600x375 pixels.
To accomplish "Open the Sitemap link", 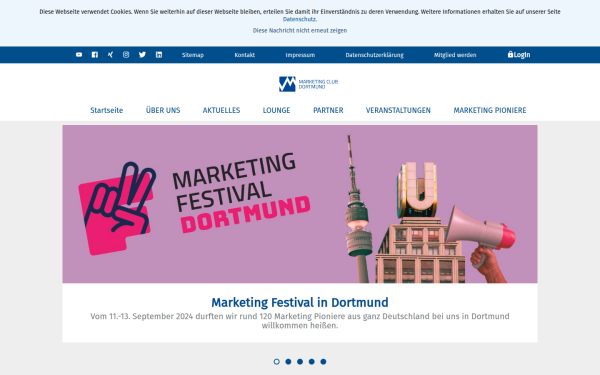I will click(x=193, y=55).
